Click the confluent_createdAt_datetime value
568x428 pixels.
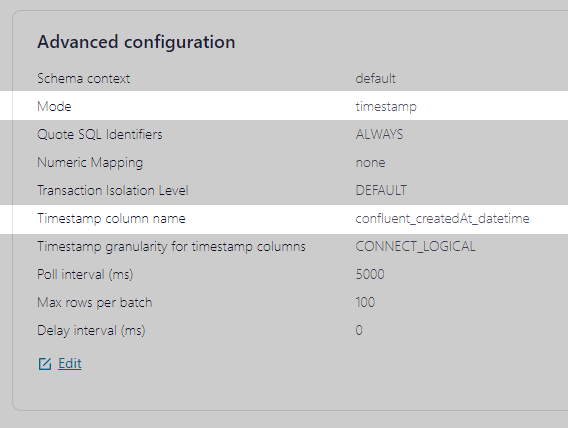(442, 218)
